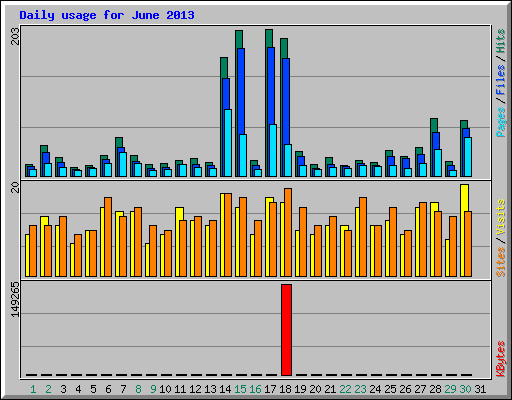Click the cyan Pages bar above day 14
512x400 pixels.
pyautogui.click(x=228, y=143)
